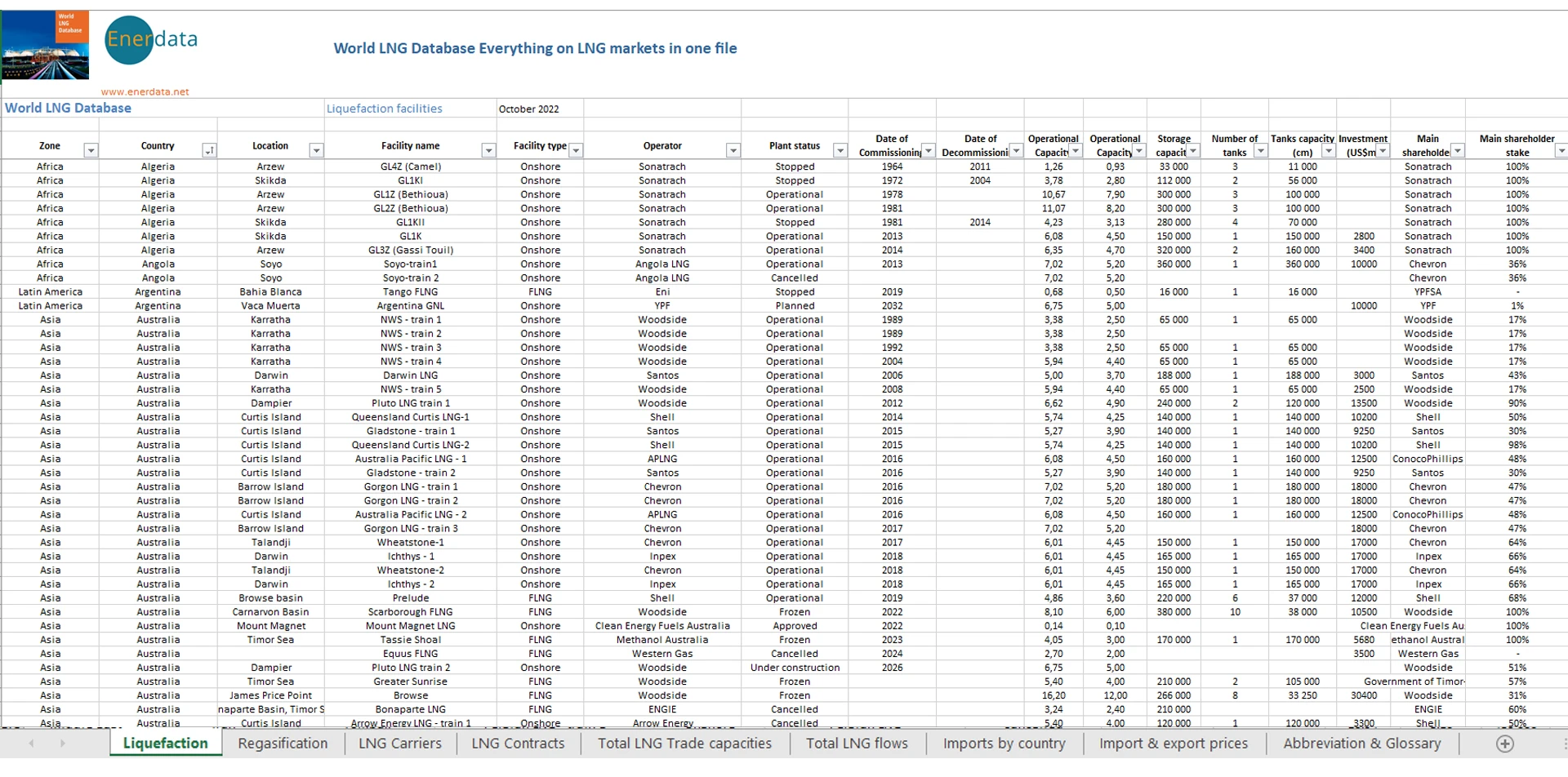1568x777 pixels.
Task: Open the Tanks capacity filter dropdown
Action: tap(1329, 152)
